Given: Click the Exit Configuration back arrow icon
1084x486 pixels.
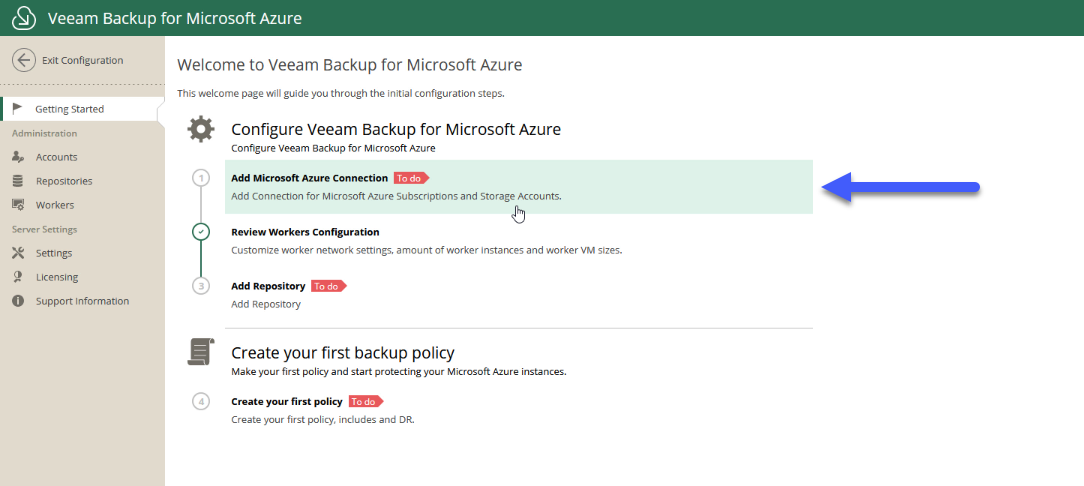Looking at the screenshot, I should [x=24, y=60].
